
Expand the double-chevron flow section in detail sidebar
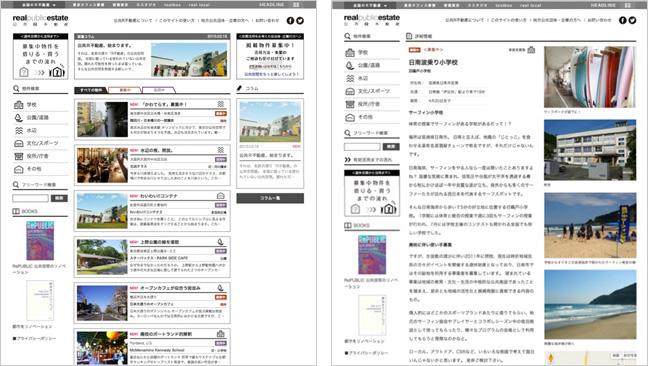(348, 159)
